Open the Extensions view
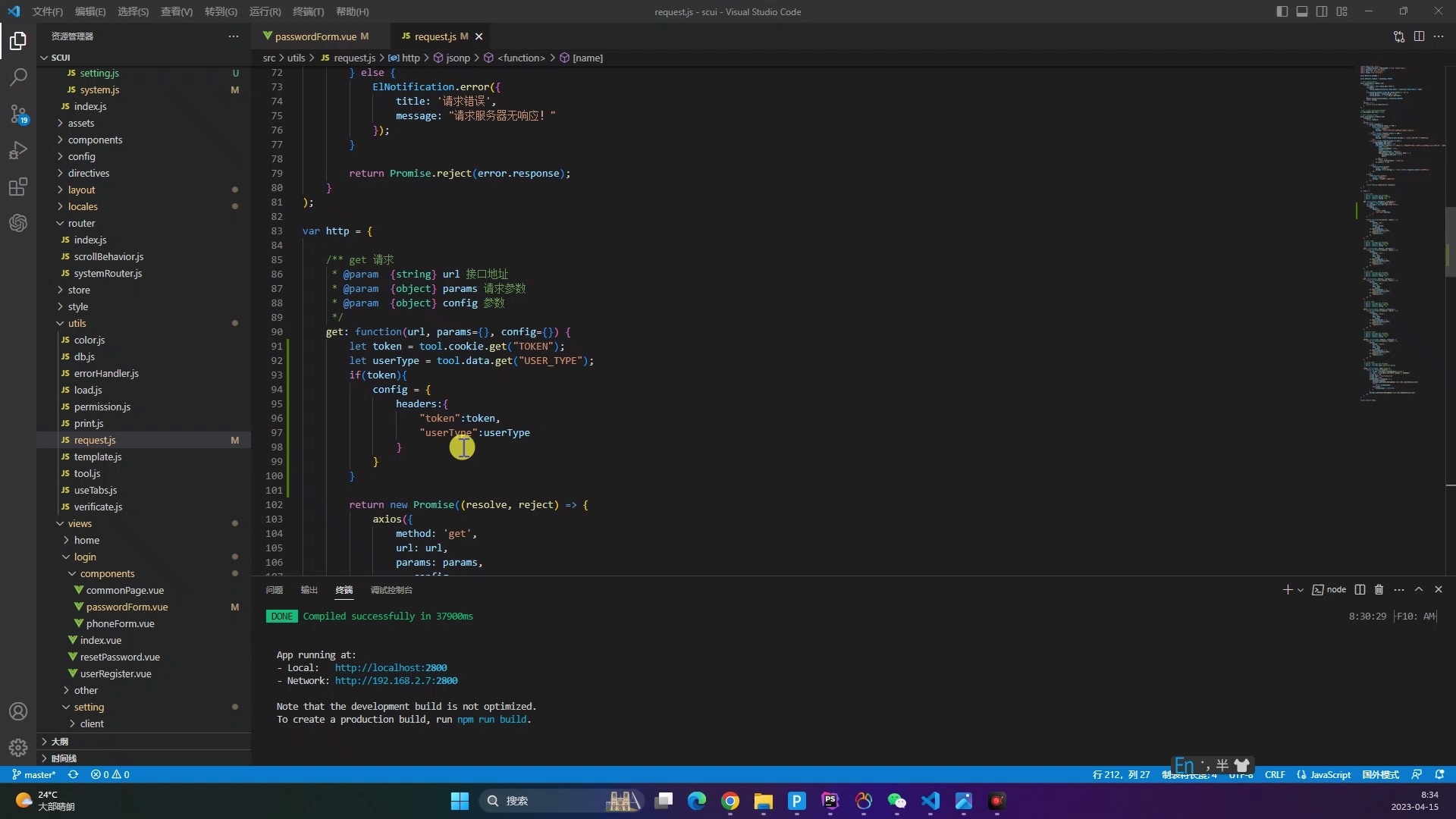The width and height of the screenshot is (1456, 819). pos(18,187)
